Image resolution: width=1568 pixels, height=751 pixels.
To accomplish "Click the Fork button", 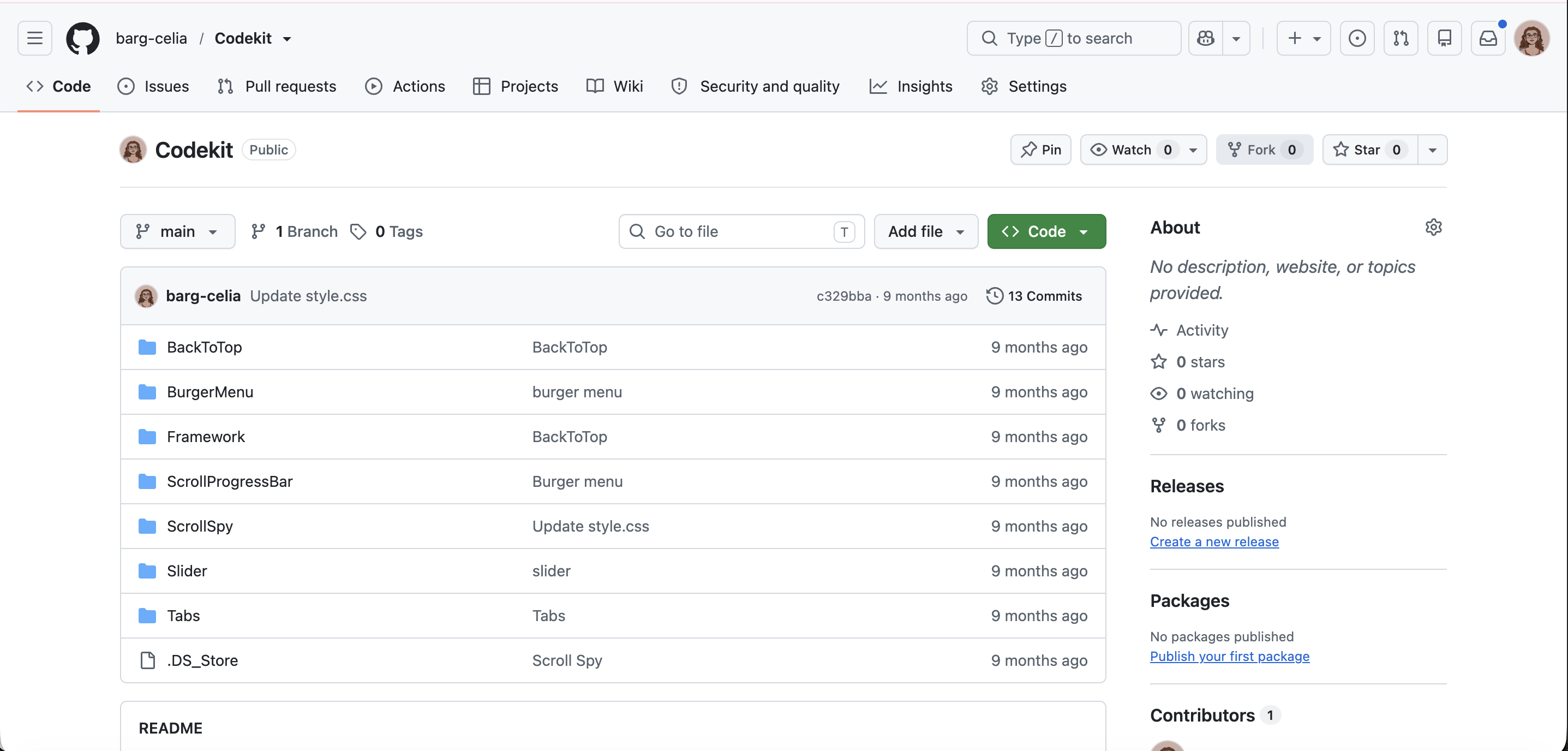I will click(x=1264, y=150).
